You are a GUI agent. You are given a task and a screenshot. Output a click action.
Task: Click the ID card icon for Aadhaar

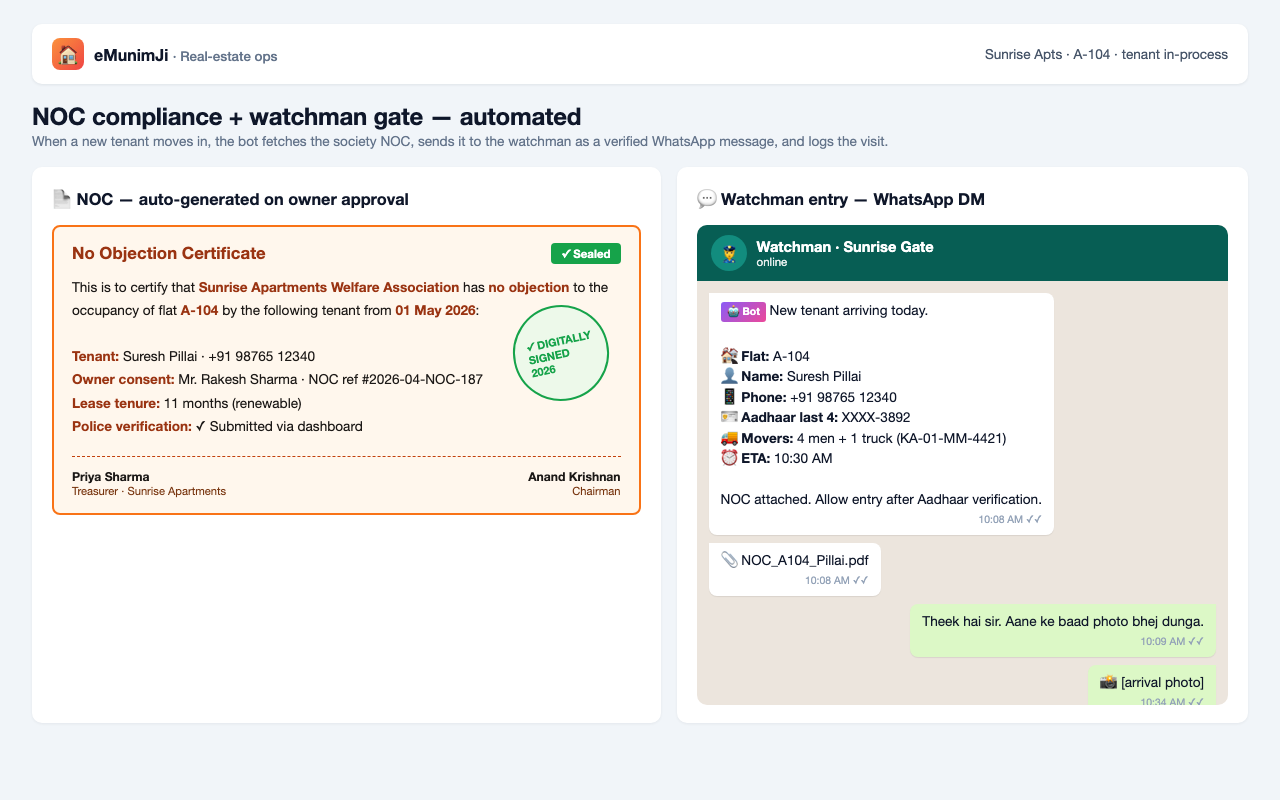[729, 417]
